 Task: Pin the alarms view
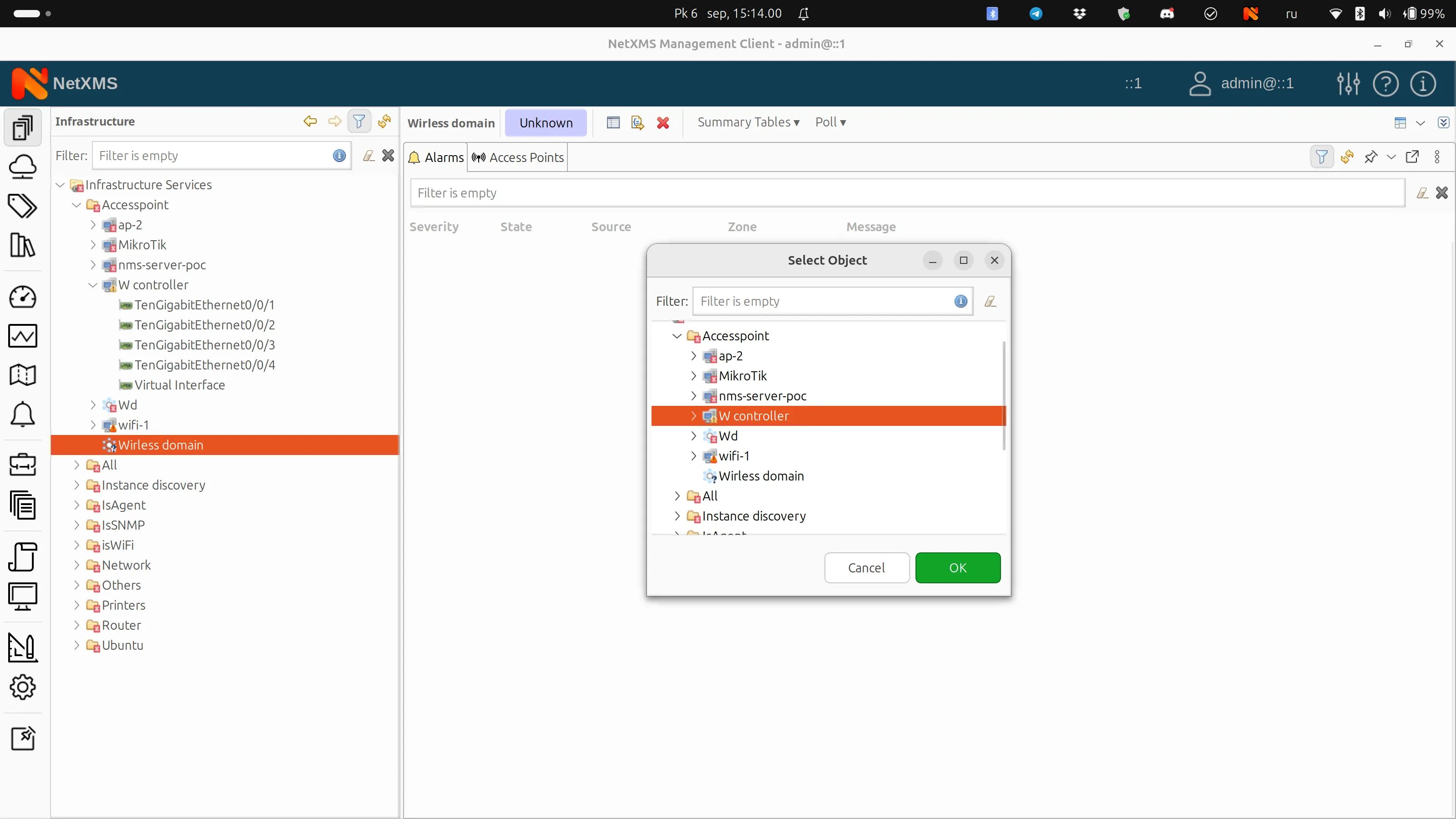[x=1371, y=157]
